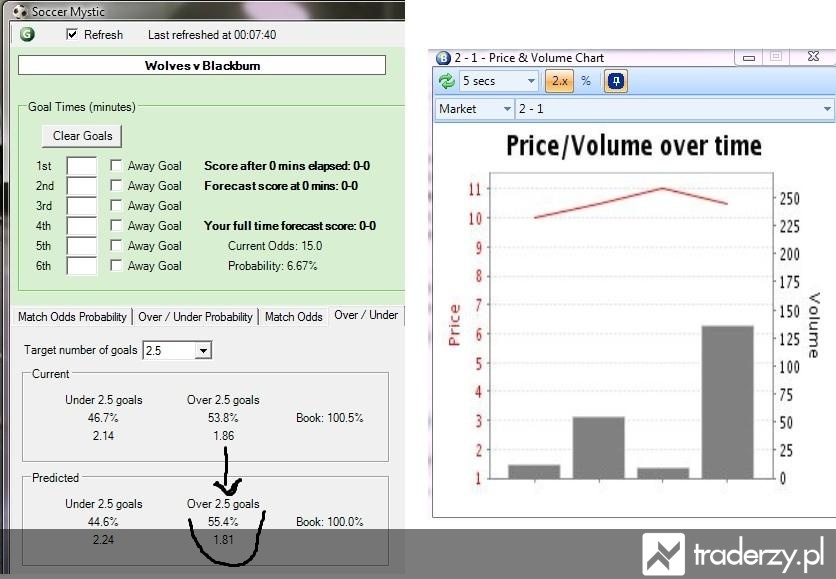Click the 'Price/Volume over time' chart title
836x579 pixels.
click(633, 146)
